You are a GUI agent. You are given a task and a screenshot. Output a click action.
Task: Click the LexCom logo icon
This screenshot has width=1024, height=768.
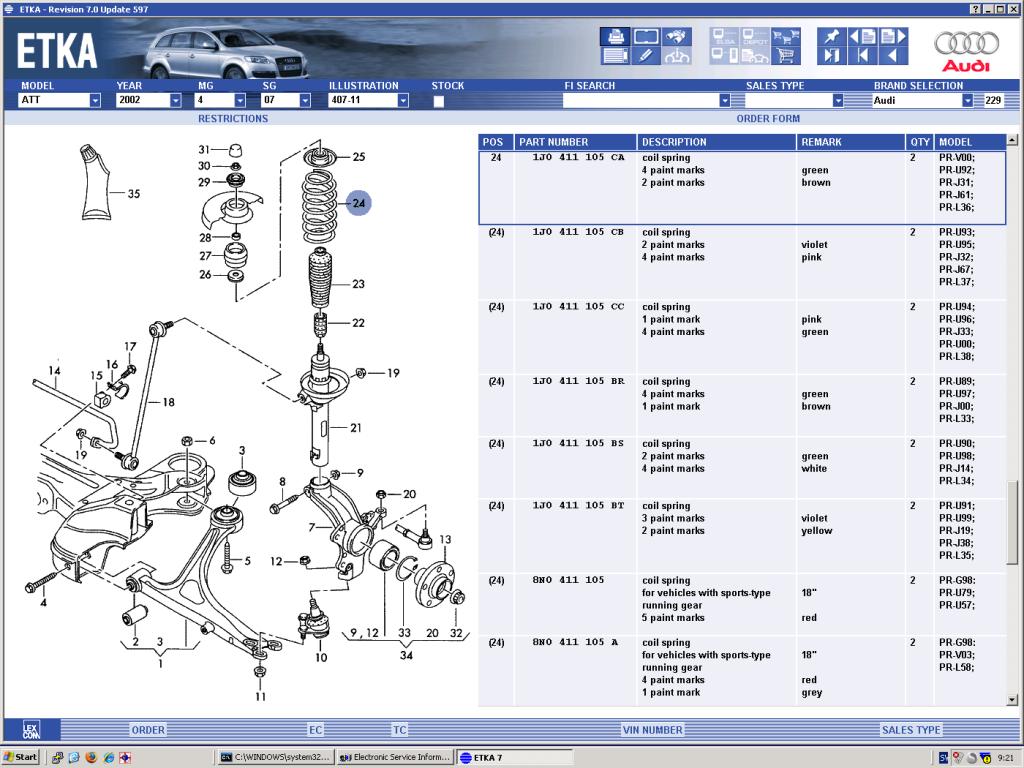(31, 730)
